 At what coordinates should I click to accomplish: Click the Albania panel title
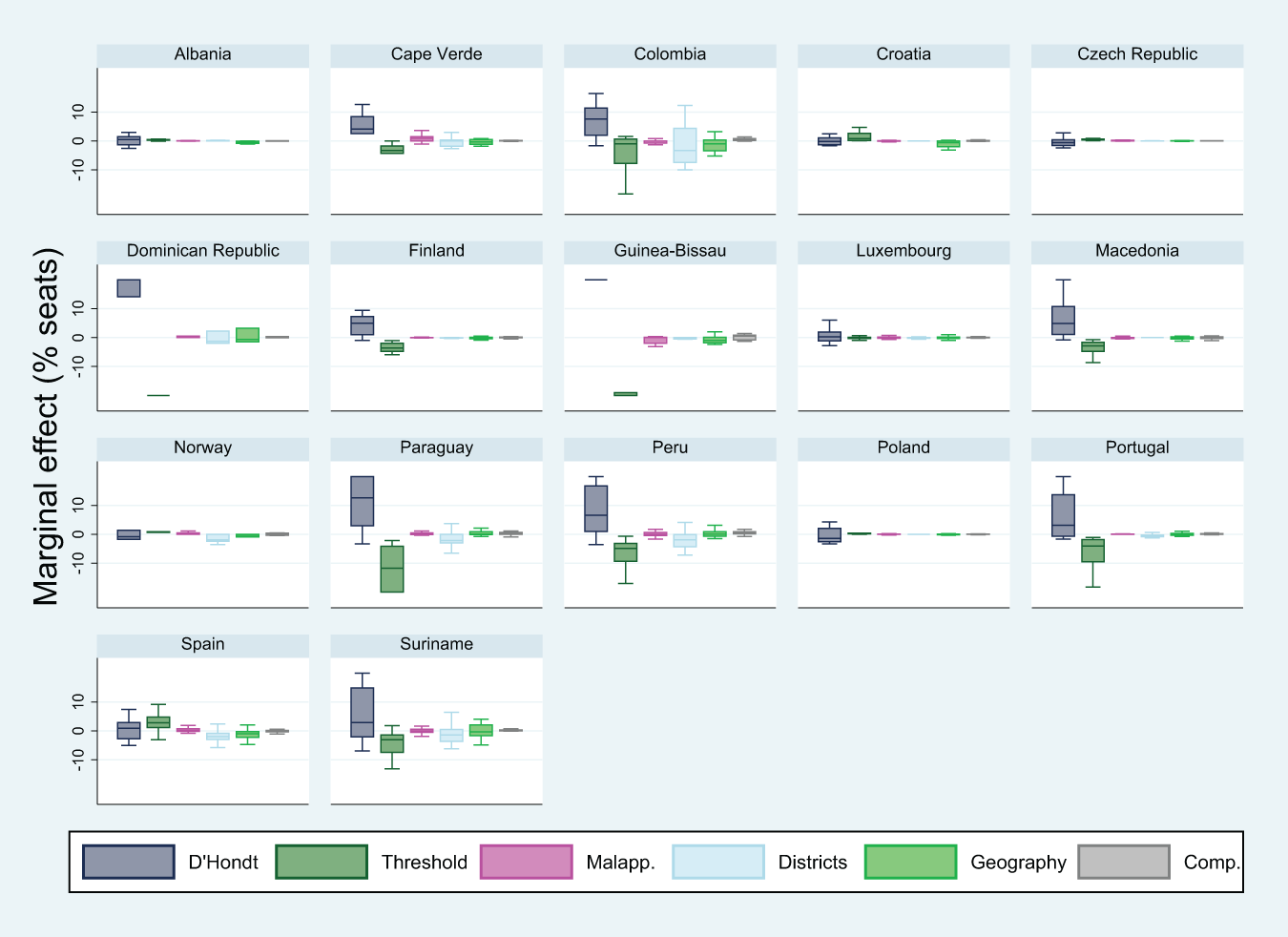click(x=202, y=54)
